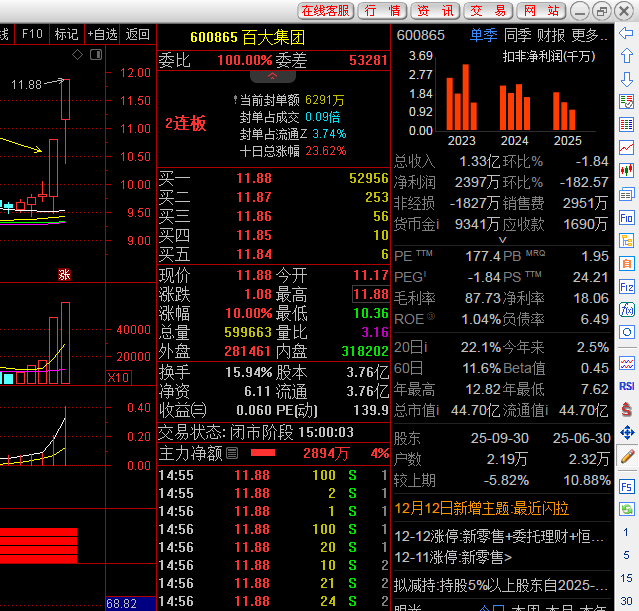639x611 pixels.
Task: Select the 15 minute period
Action: [626, 578]
